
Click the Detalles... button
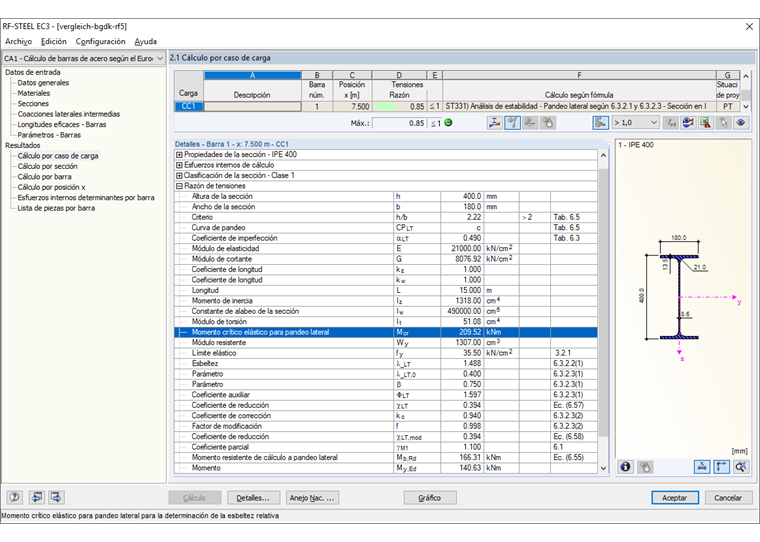[x=253, y=498]
